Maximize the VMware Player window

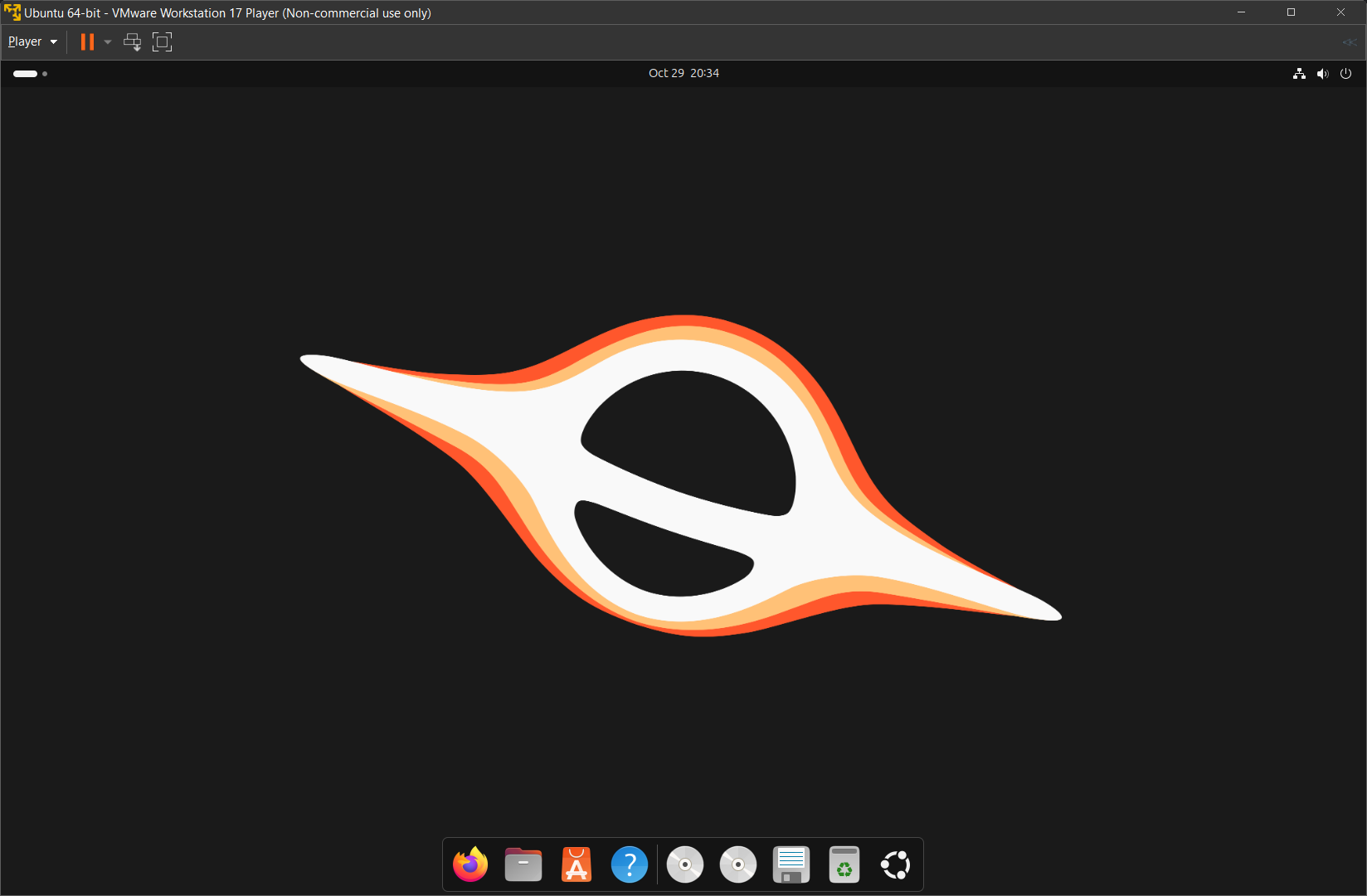pyautogui.click(x=1291, y=12)
